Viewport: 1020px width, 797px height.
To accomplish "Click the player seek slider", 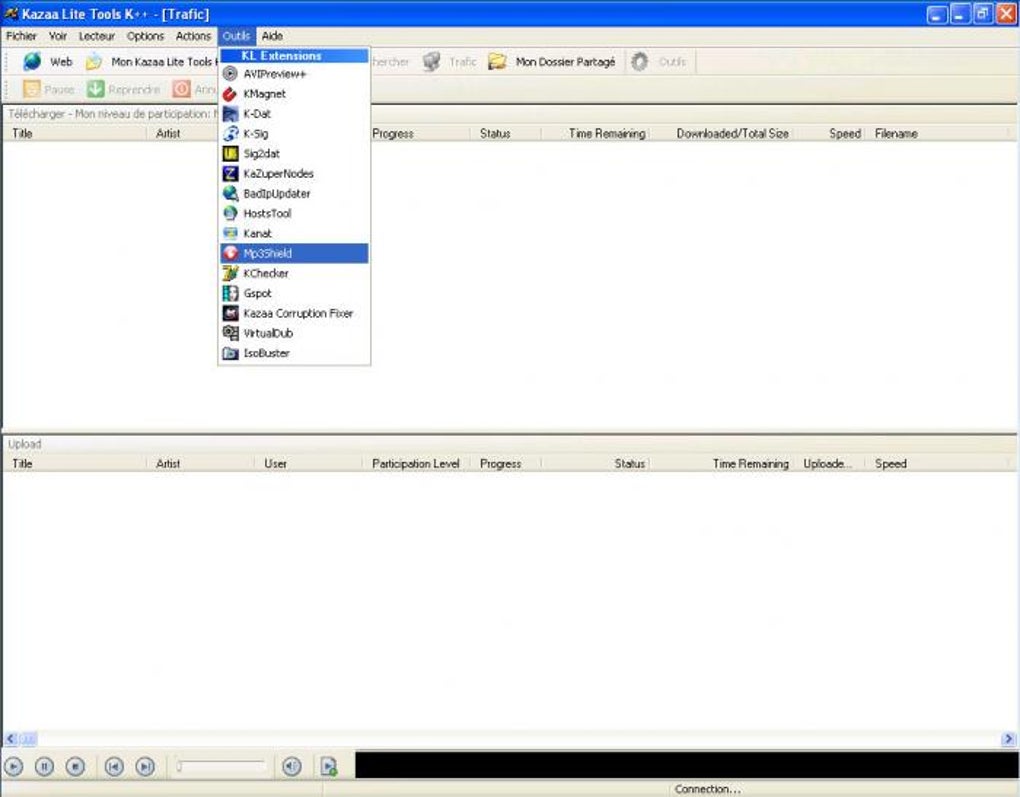I will 221,766.
